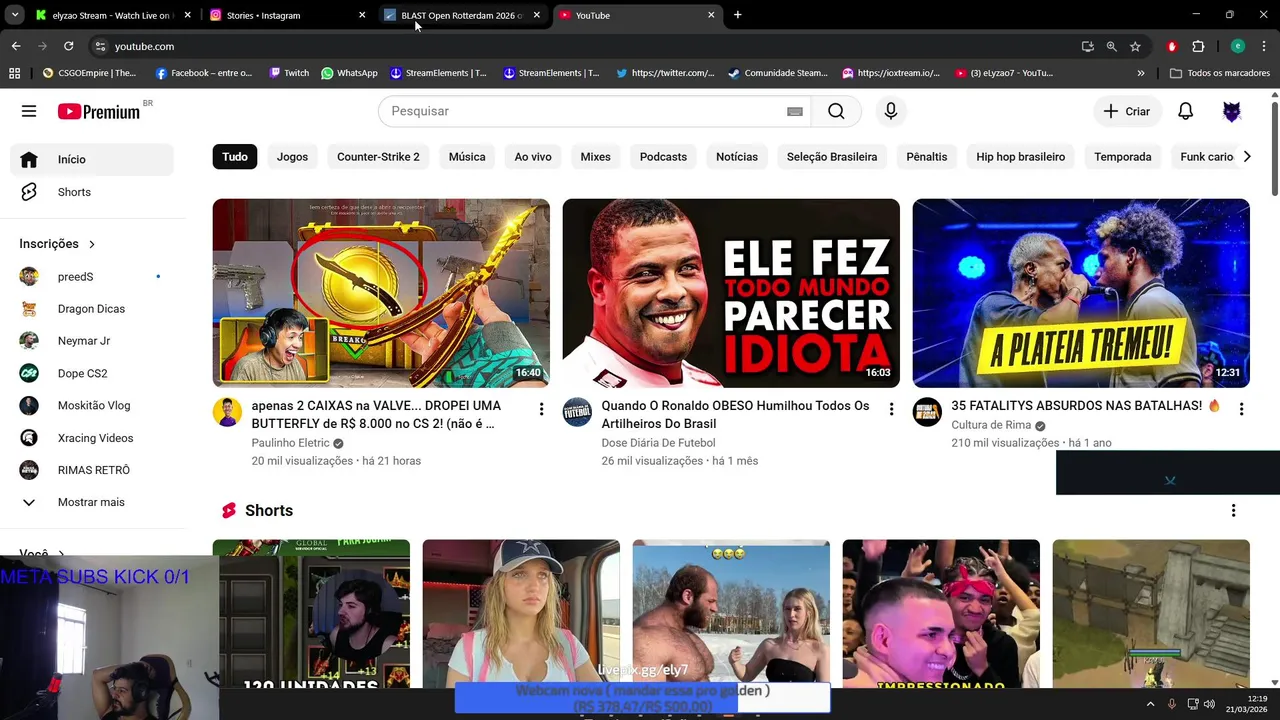The image size is (1280, 720).
Task: Open Neymar Jr channel subscription
Action: (92, 341)
